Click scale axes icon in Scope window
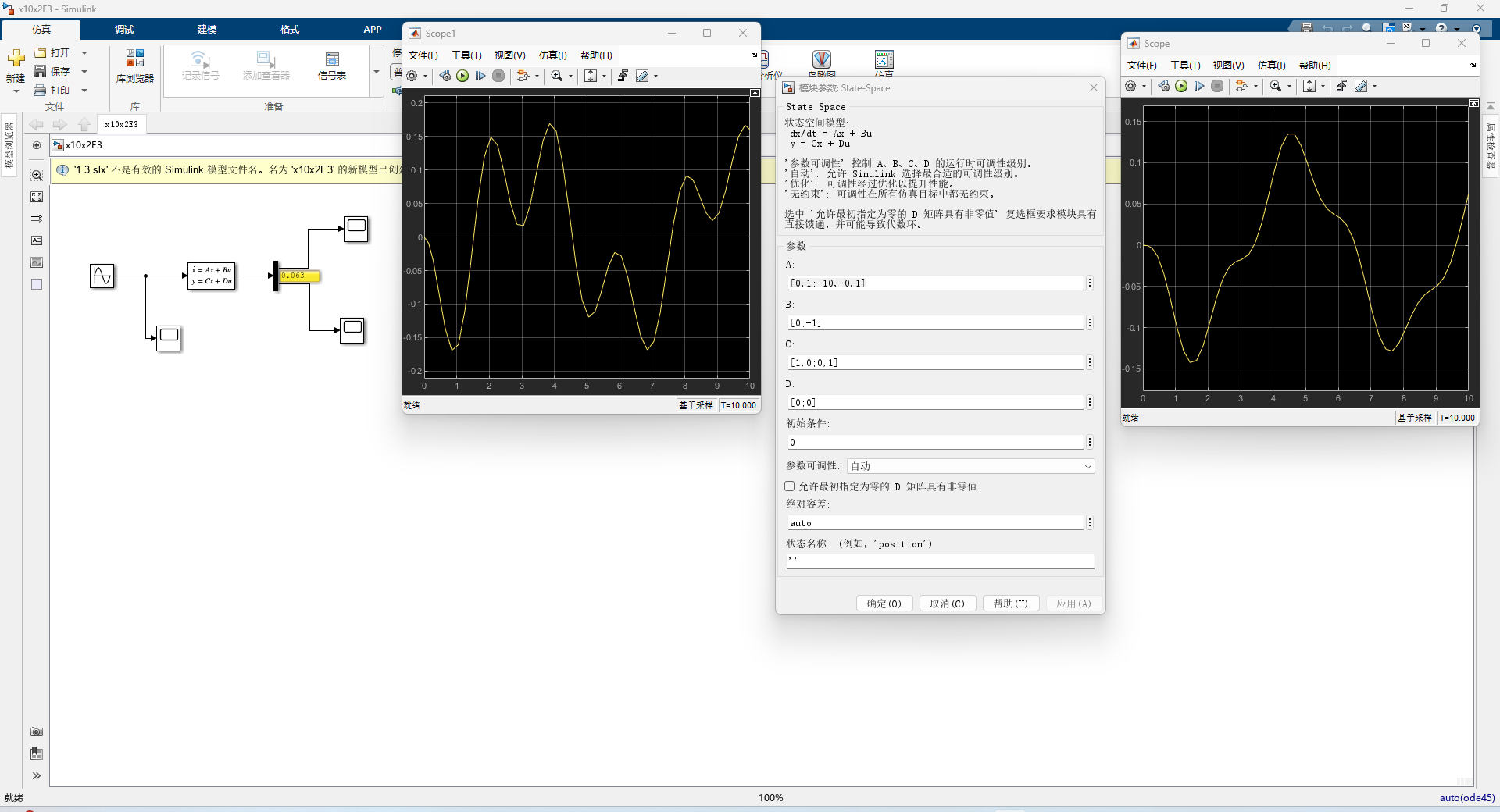 (x=1309, y=86)
